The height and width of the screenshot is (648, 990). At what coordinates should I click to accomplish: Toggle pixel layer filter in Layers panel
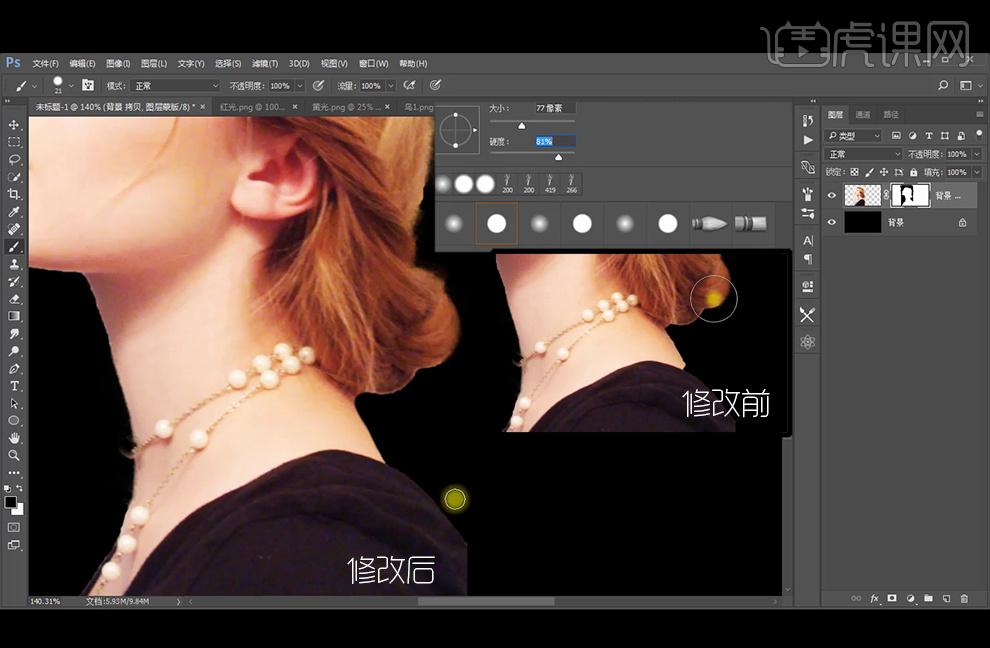896,136
